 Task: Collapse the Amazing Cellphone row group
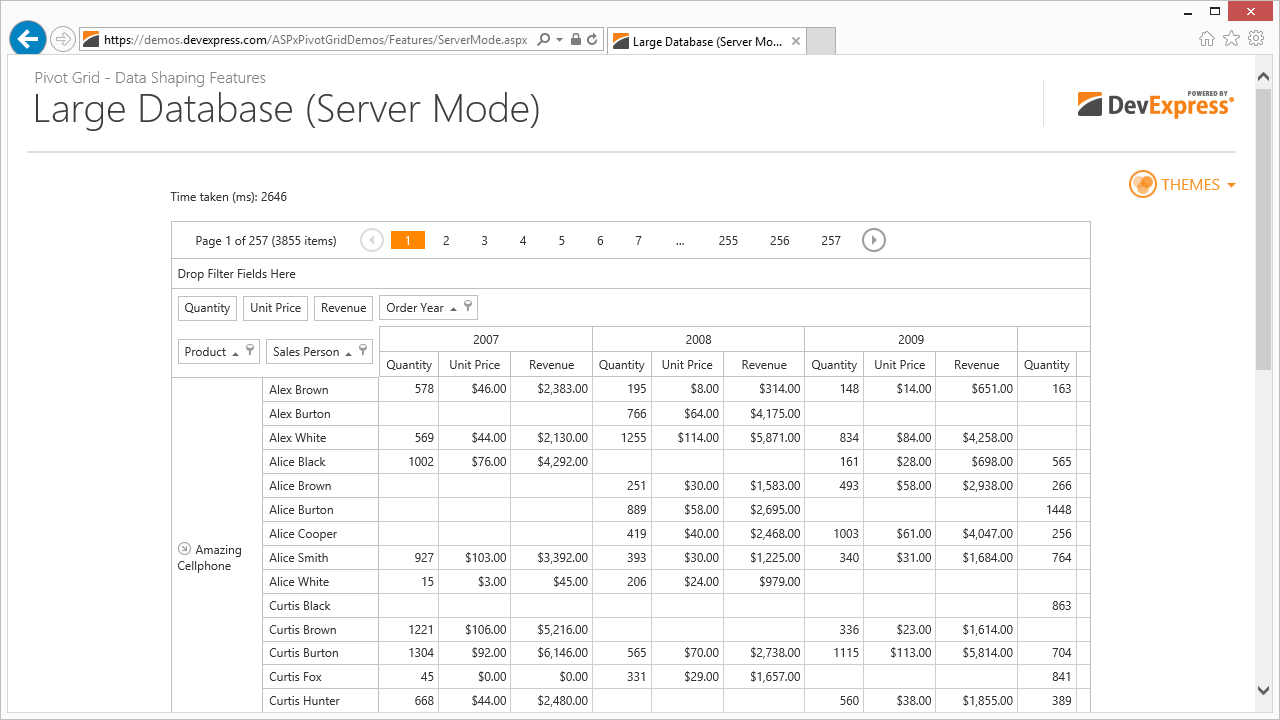[x=184, y=549]
